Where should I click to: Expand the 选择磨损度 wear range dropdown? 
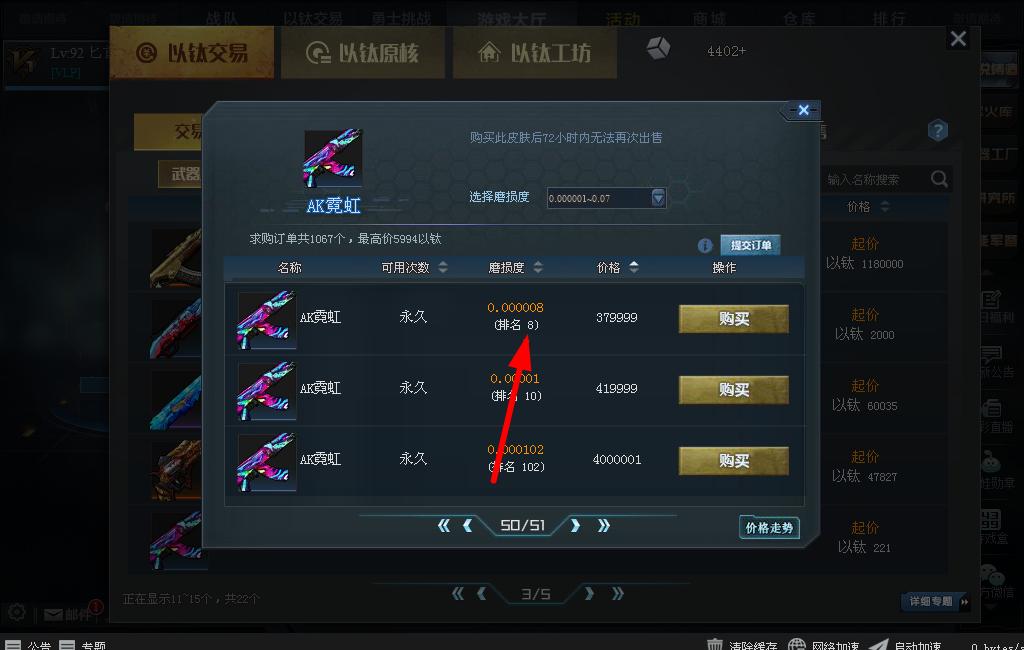click(x=658, y=197)
